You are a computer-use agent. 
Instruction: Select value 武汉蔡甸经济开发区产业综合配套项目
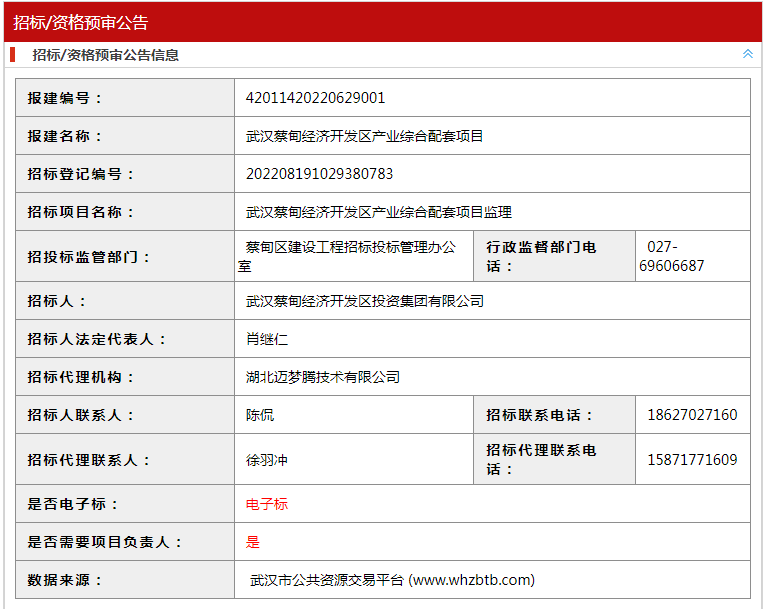pyautogui.click(x=364, y=136)
